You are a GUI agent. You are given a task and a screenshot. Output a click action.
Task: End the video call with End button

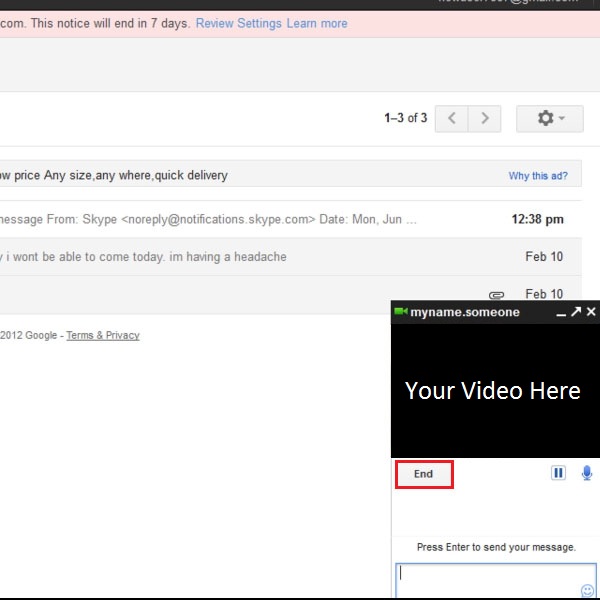point(424,474)
